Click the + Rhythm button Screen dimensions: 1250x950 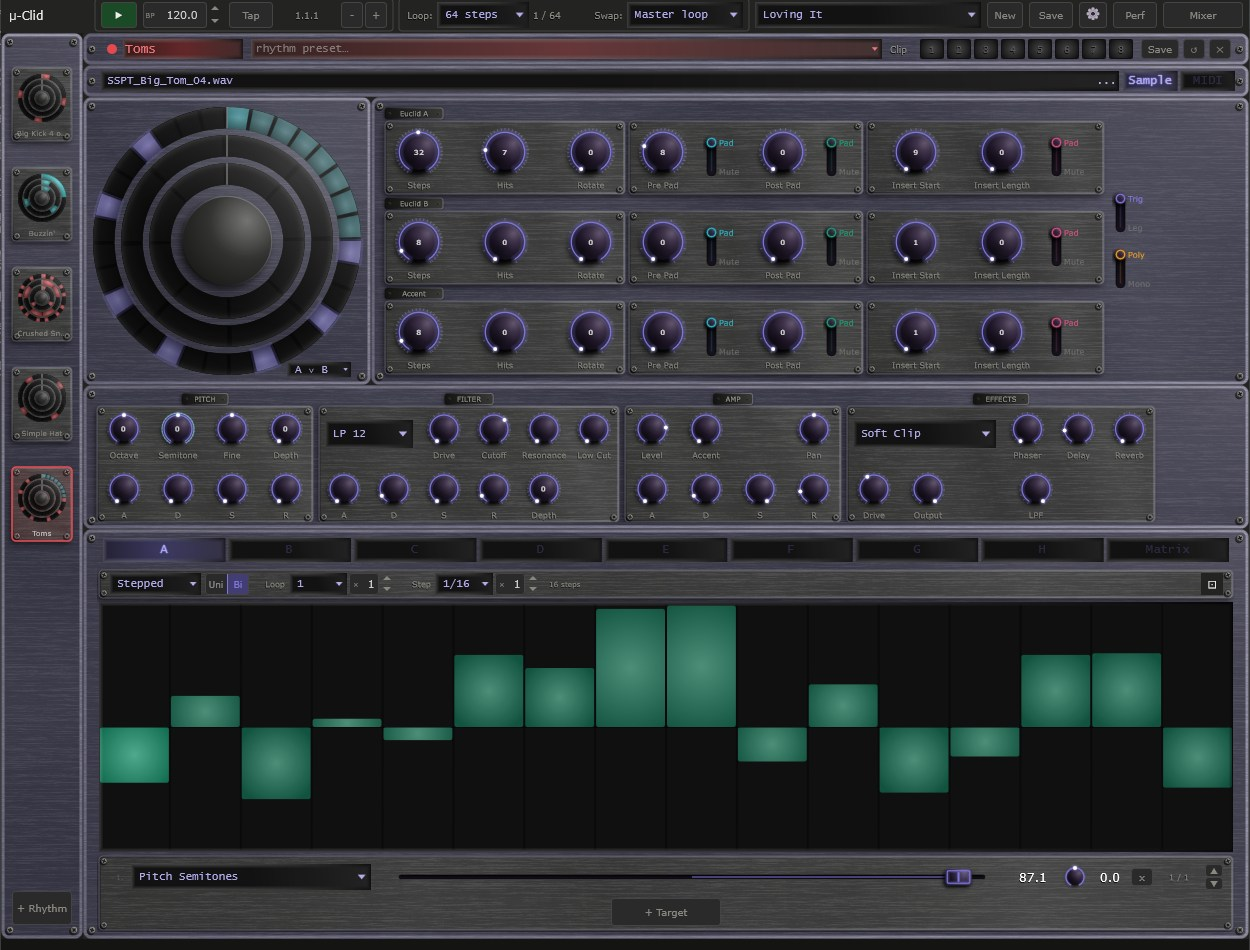tap(42, 908)
